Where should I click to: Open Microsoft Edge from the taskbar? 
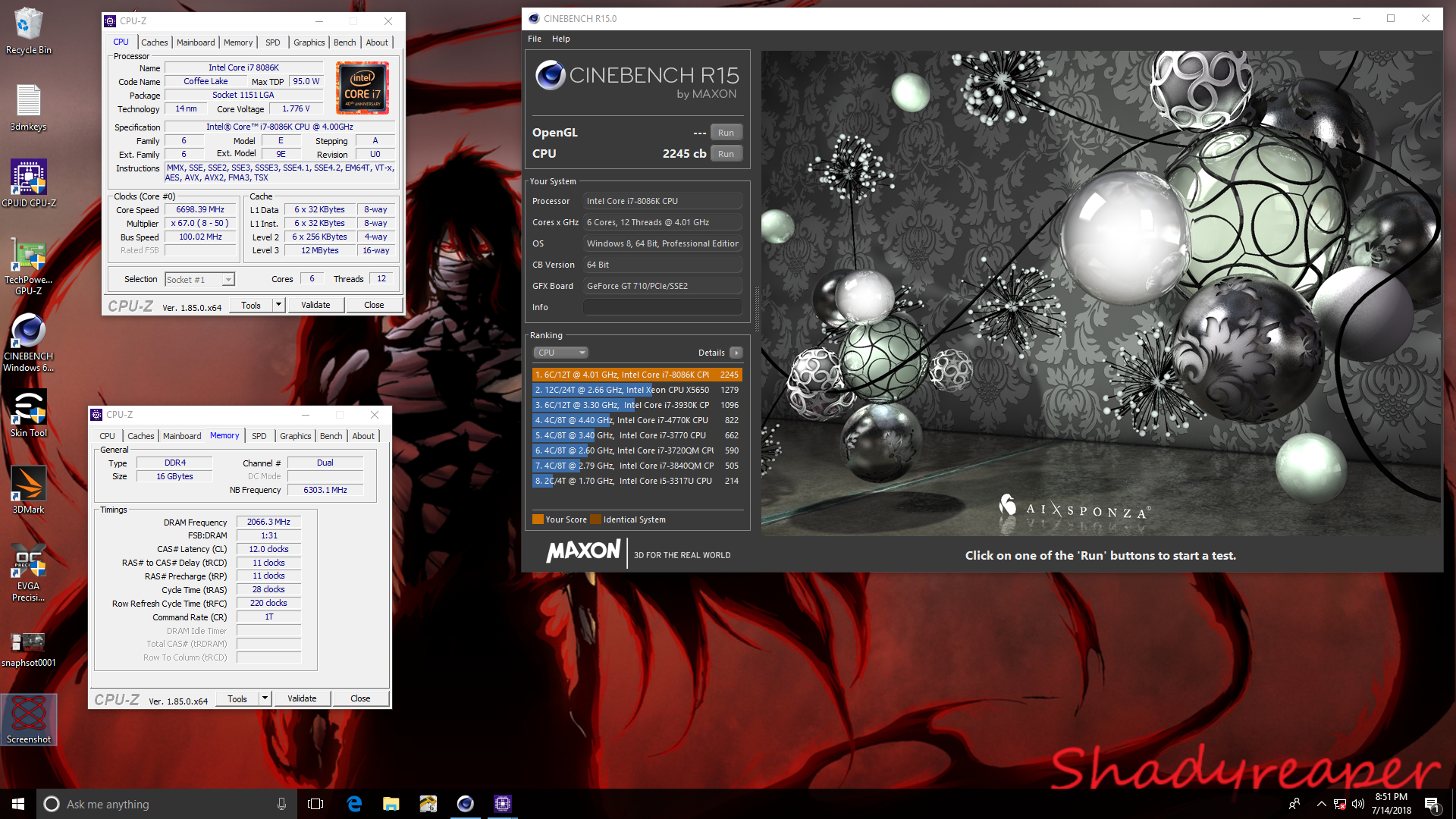354,804
